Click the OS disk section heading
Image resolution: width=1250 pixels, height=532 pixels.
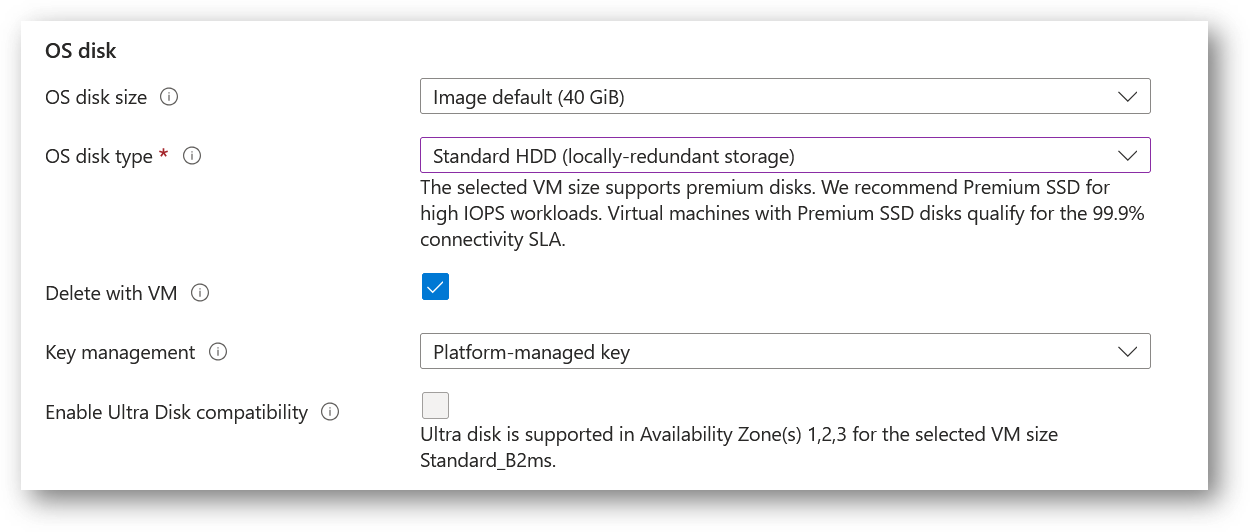[82, 51]
